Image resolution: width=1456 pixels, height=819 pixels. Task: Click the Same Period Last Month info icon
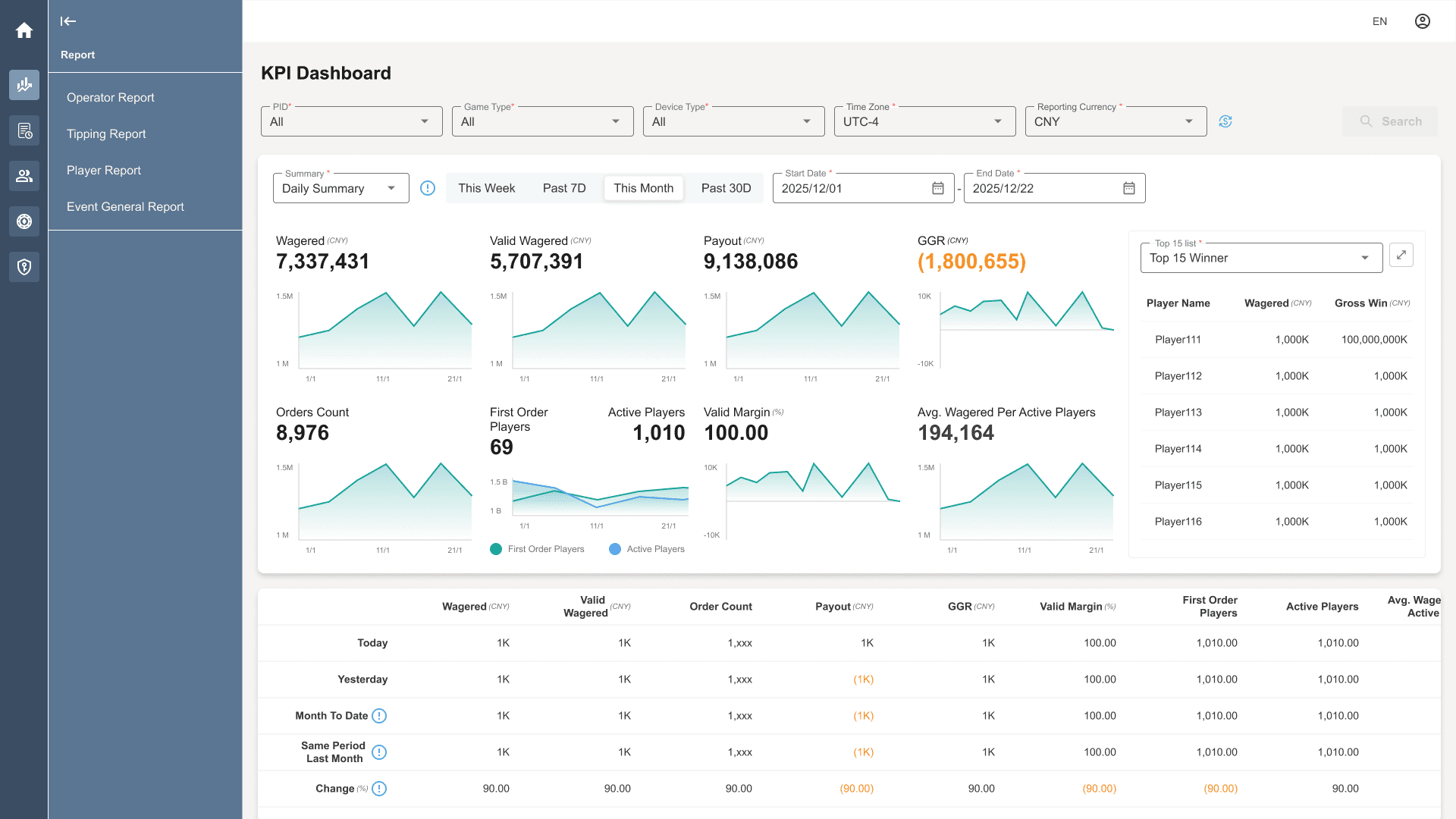pos(379,752)
